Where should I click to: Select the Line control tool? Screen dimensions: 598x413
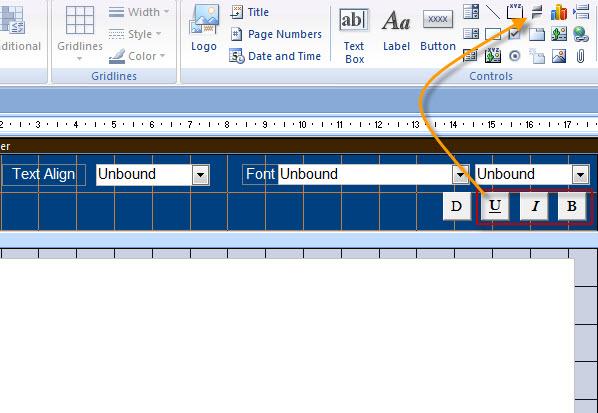tap(493, 12)
